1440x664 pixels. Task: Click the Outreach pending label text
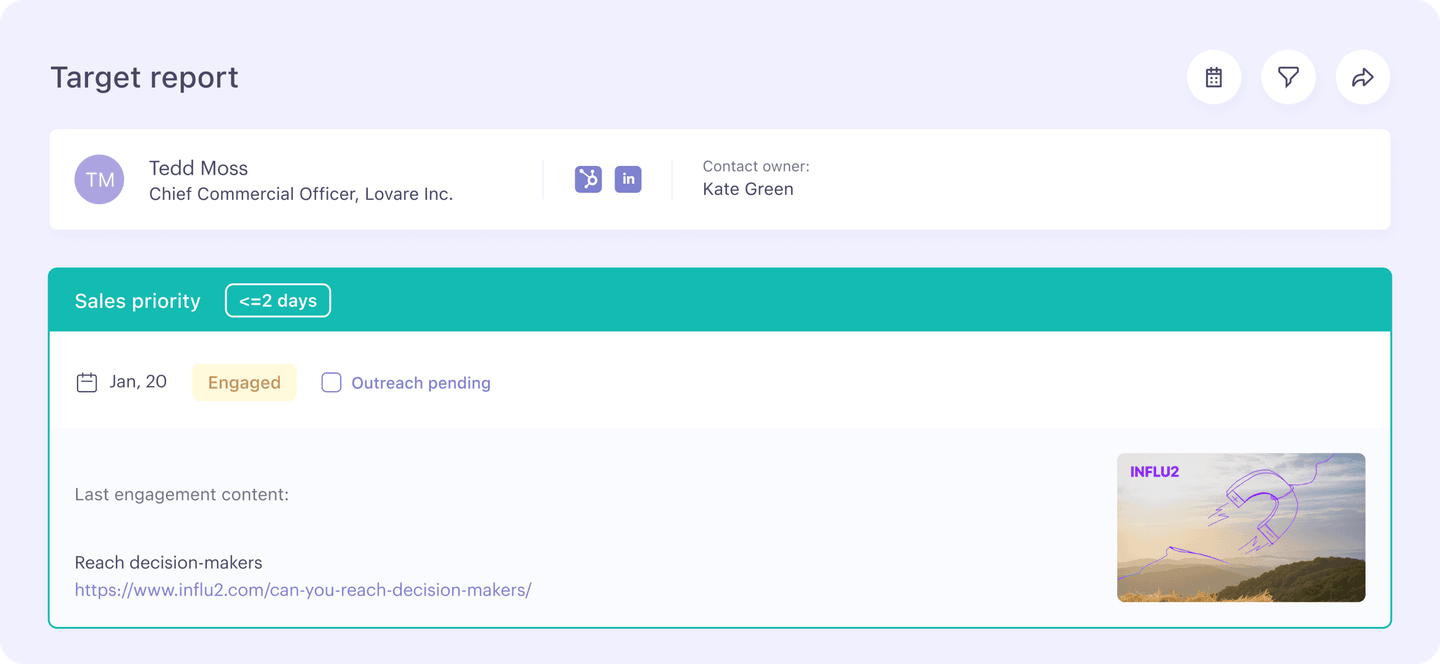pos(420,383)
